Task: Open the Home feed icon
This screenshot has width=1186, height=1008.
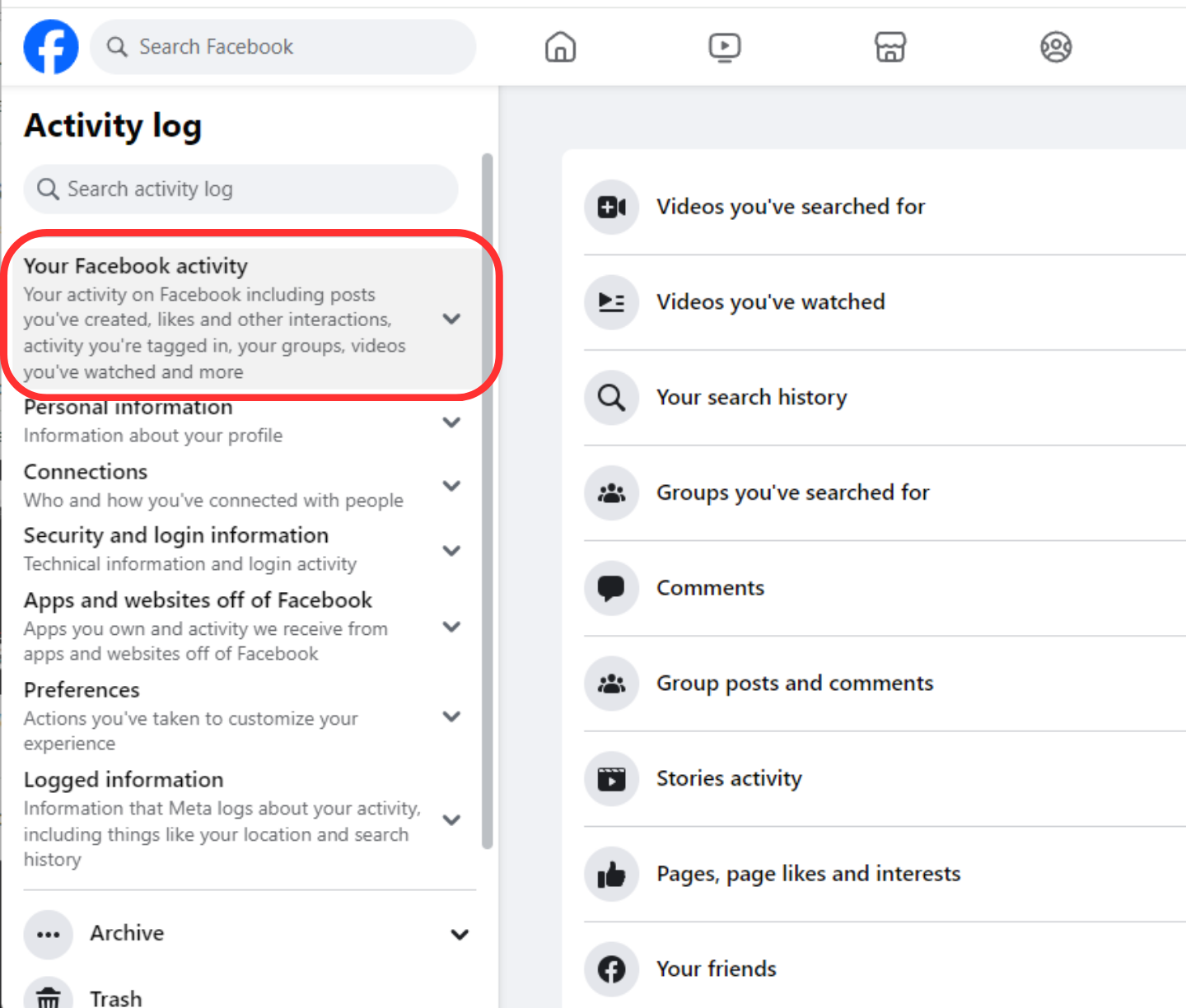Action: [560, 47]
